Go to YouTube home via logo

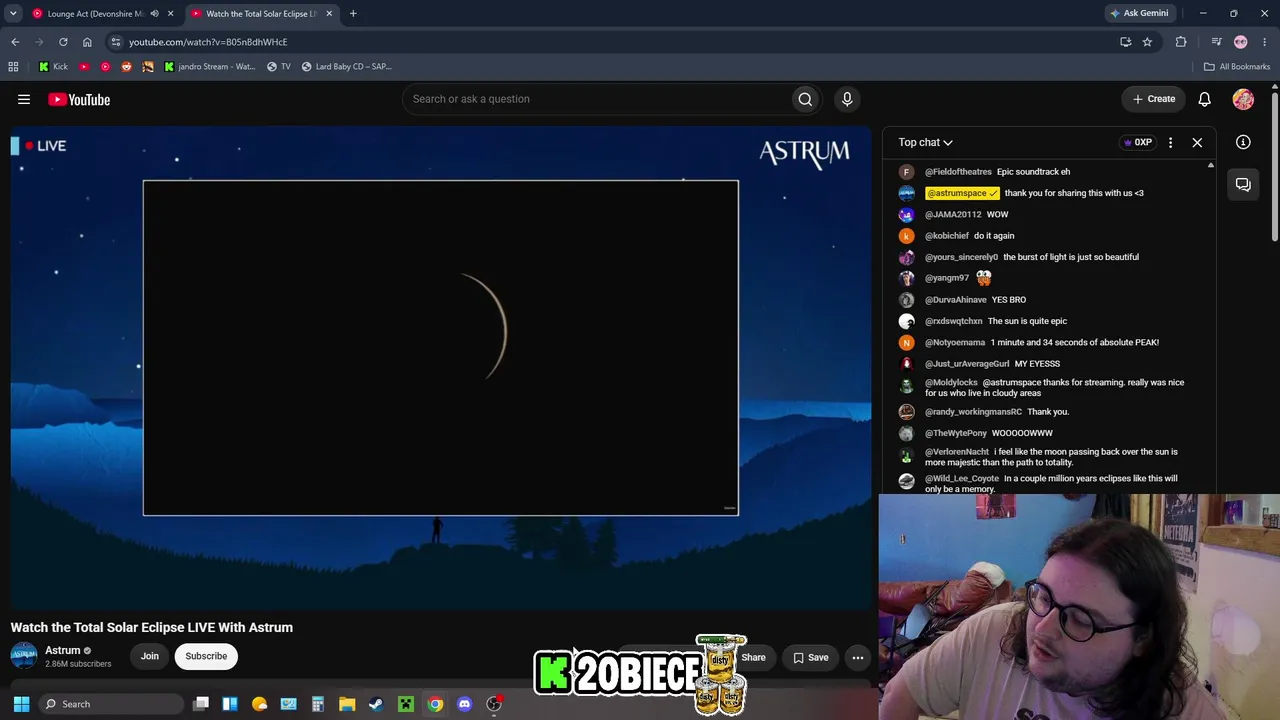[x=79, y=99]
